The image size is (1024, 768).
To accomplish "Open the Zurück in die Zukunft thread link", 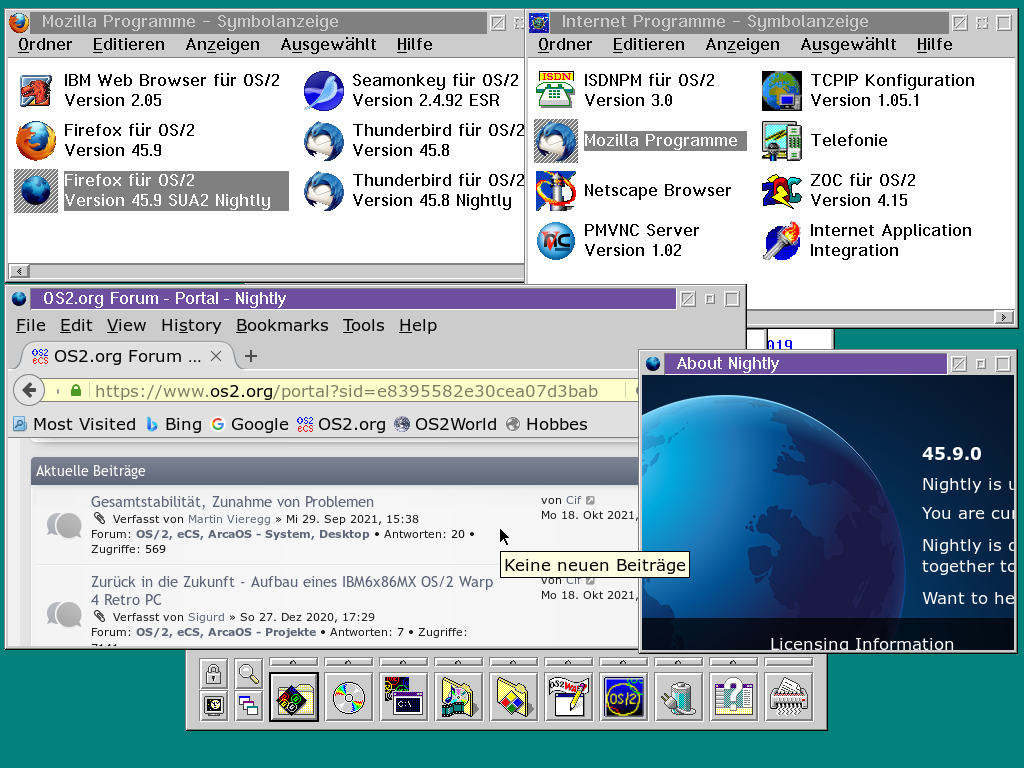I will [292, 590].
